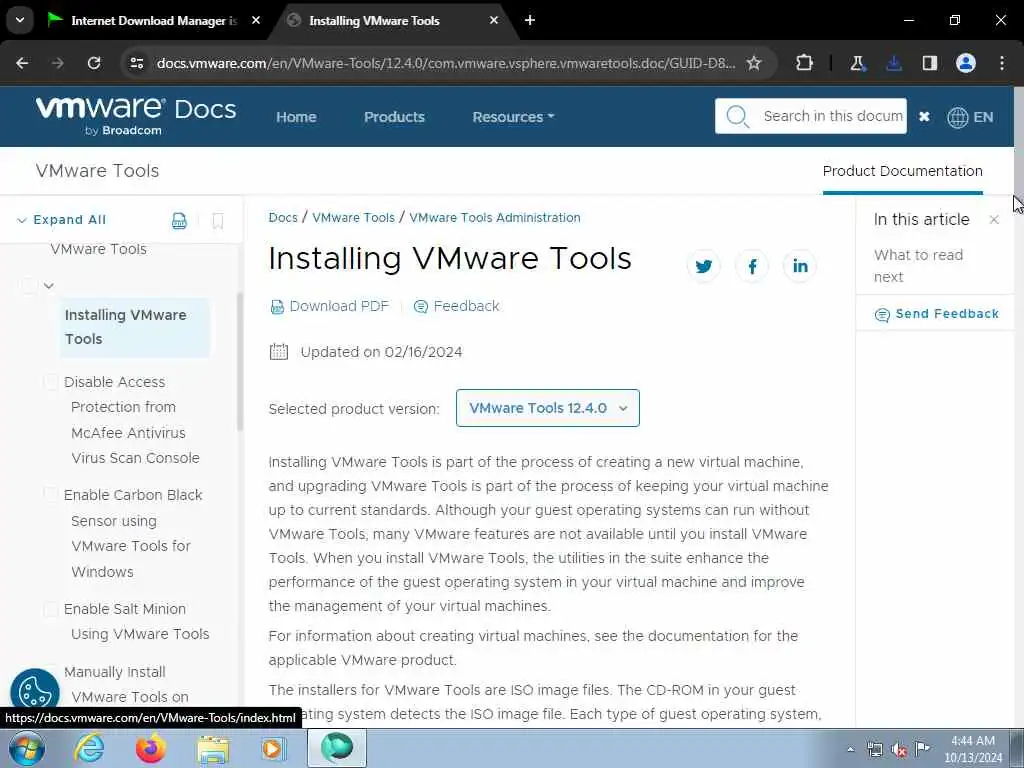1024x768 pixels.
Task: Open Windows Explorer from the taskbar
Action: 213,749
